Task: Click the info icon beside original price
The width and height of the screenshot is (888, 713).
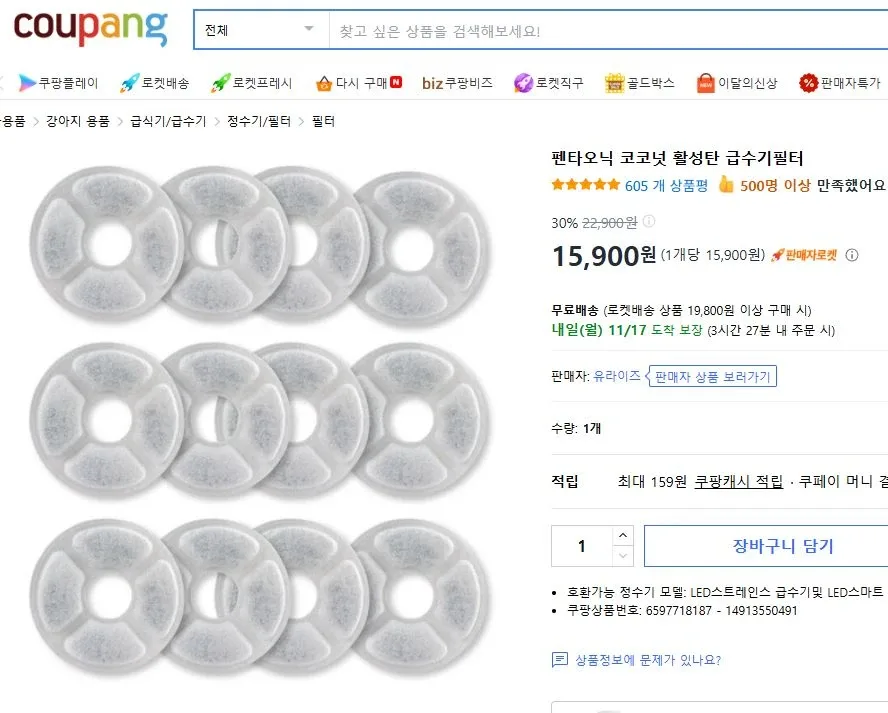Action: (x=648, y=222)
